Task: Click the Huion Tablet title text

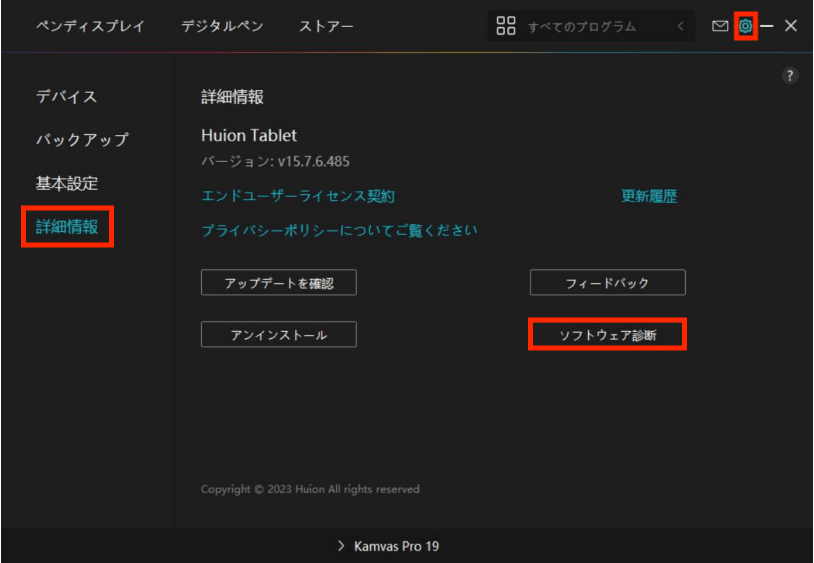Action: tap(249, 135)
